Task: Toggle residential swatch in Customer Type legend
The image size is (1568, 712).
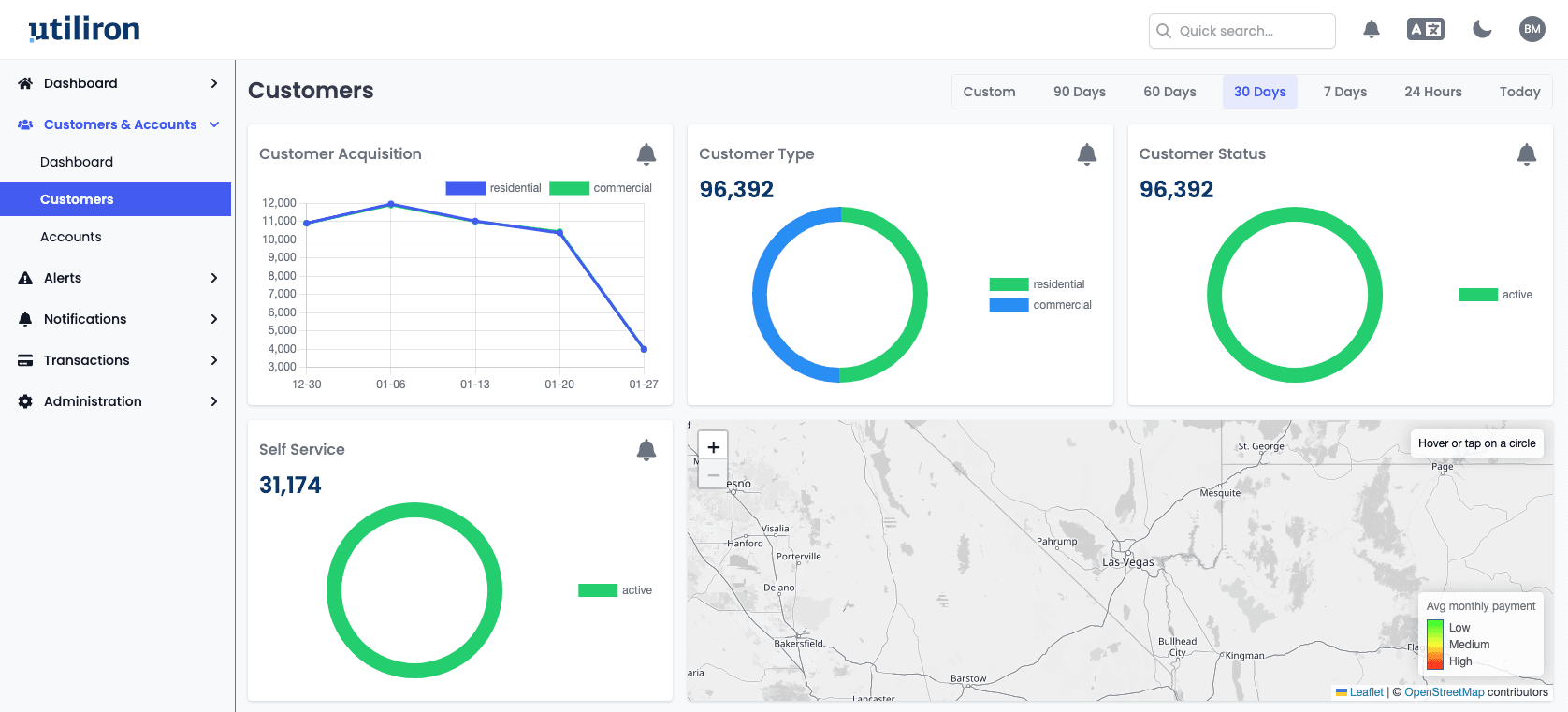Action: 1009,284
